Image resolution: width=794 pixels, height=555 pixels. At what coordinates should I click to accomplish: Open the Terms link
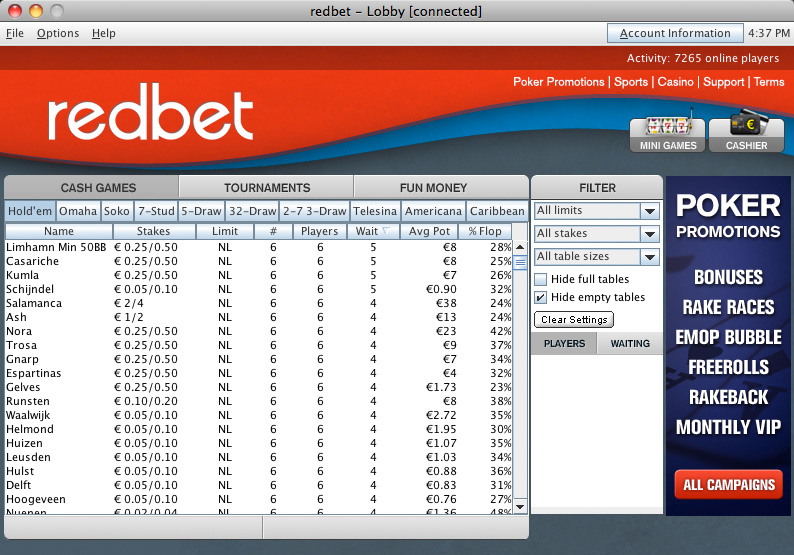[769, 82]
